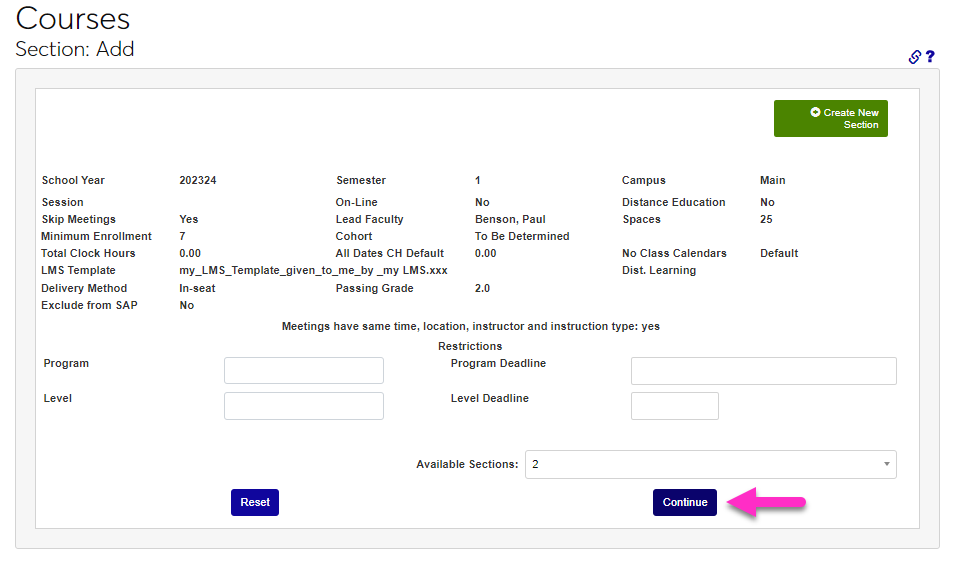Click the Campus value Main
Viewport: 959px width, 562px height.
point(772,180)
